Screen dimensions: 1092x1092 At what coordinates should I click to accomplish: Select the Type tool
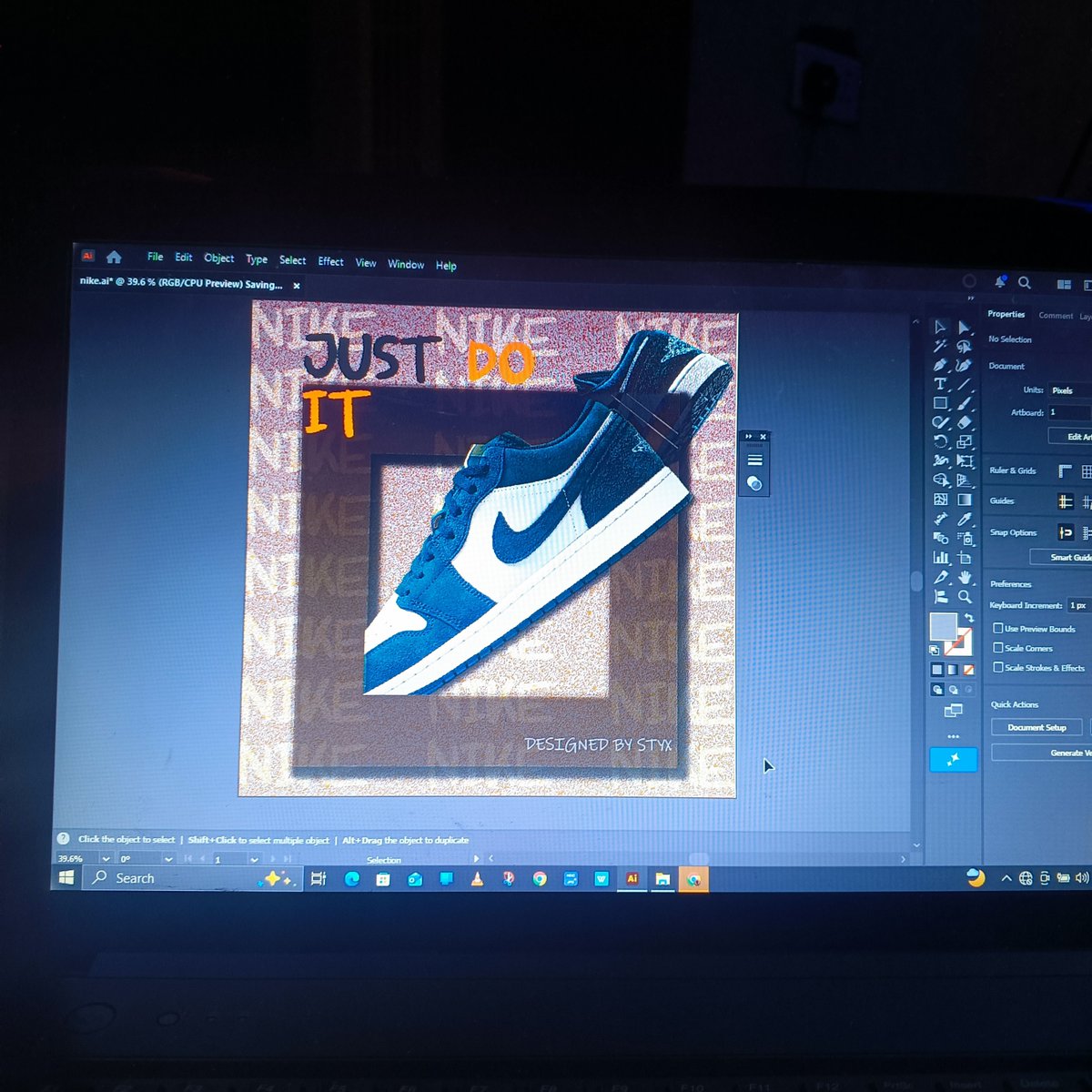point(940,384)
